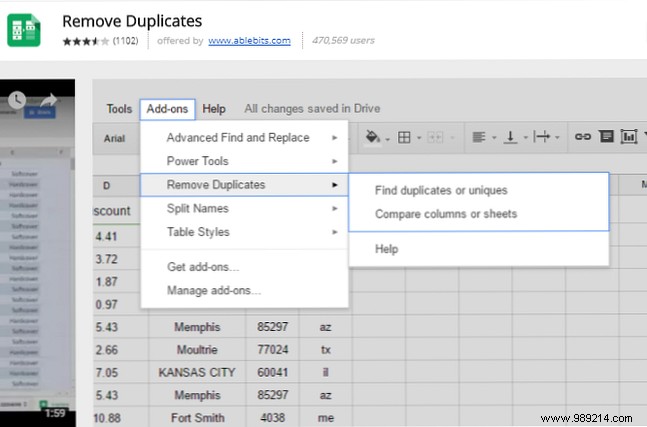Click the cell containing il
647x427 pixels.
[x=326, y=373]
